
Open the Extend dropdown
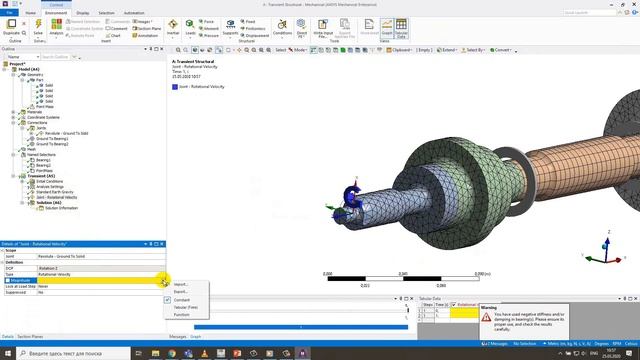[446, 50]
